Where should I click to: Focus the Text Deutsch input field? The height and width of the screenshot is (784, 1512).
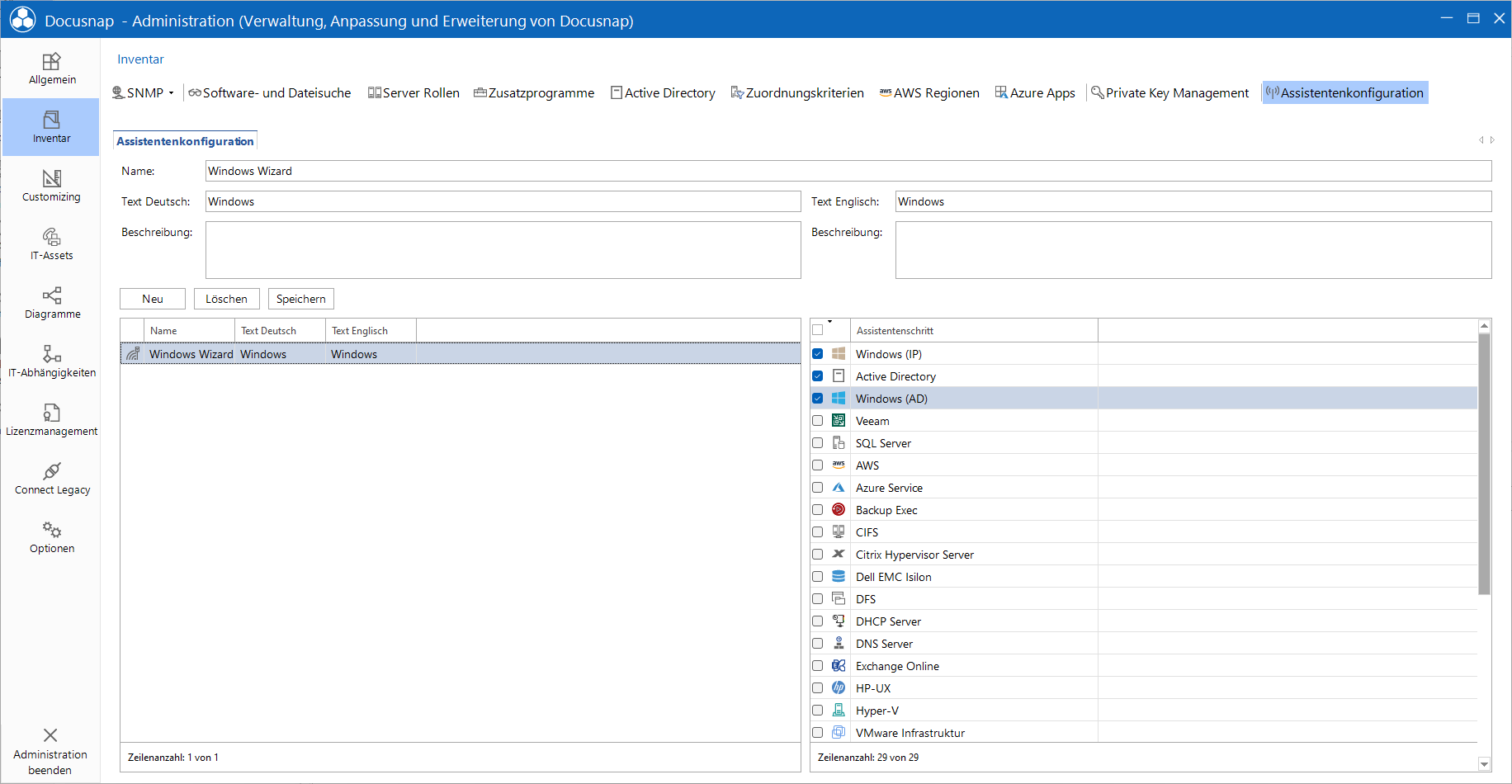tap(503, 201)
